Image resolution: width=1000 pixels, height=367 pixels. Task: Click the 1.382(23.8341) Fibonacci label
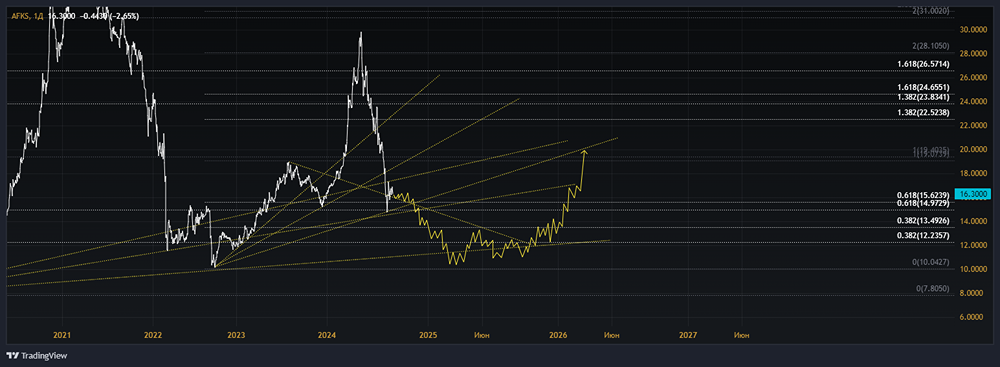click(x=923, y=97)
